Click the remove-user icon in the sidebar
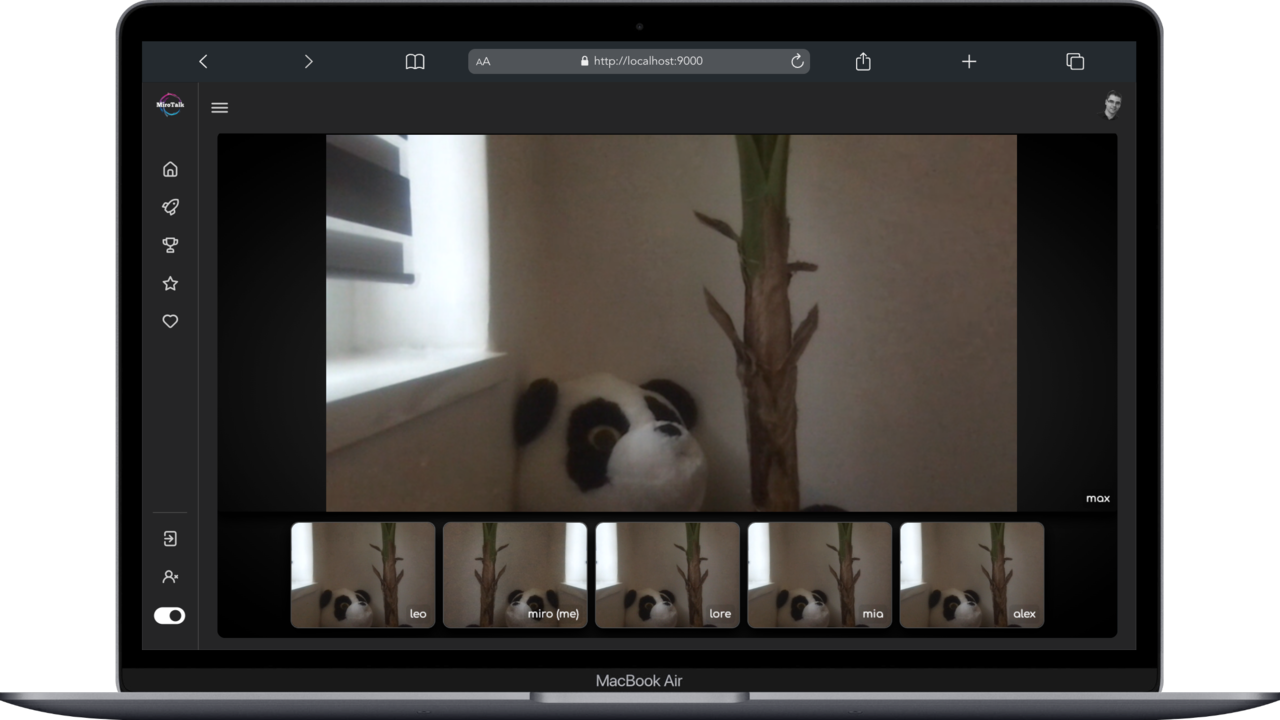This screenshot has width=1280, height=720. tap(170, 576)
